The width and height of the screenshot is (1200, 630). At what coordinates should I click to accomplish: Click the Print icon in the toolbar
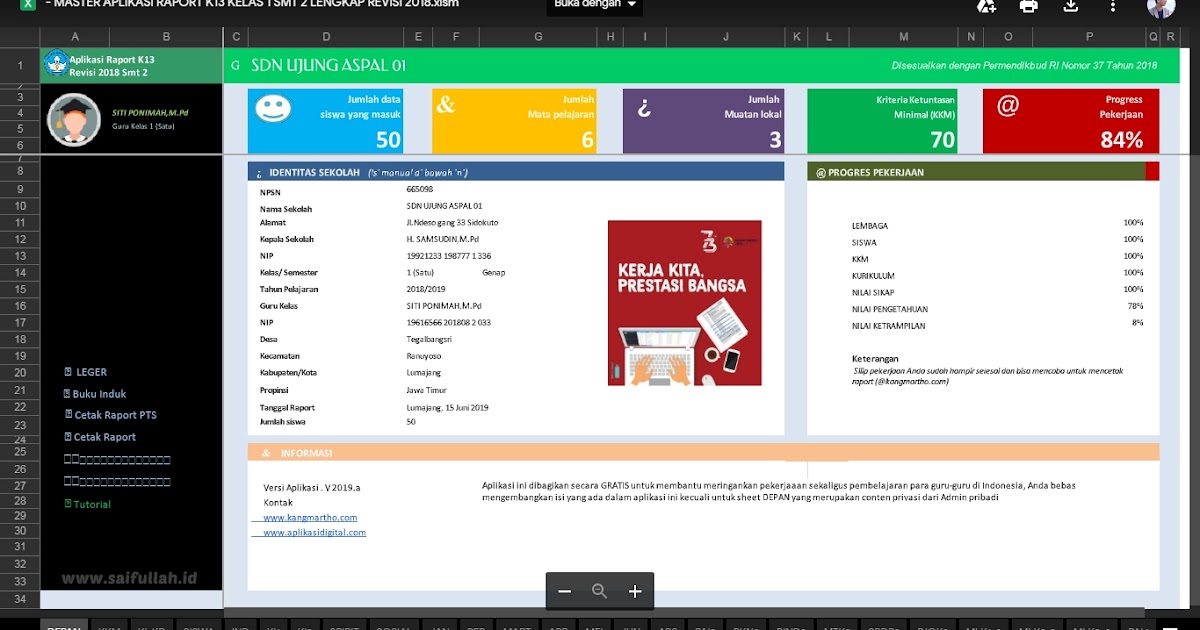1029,6
